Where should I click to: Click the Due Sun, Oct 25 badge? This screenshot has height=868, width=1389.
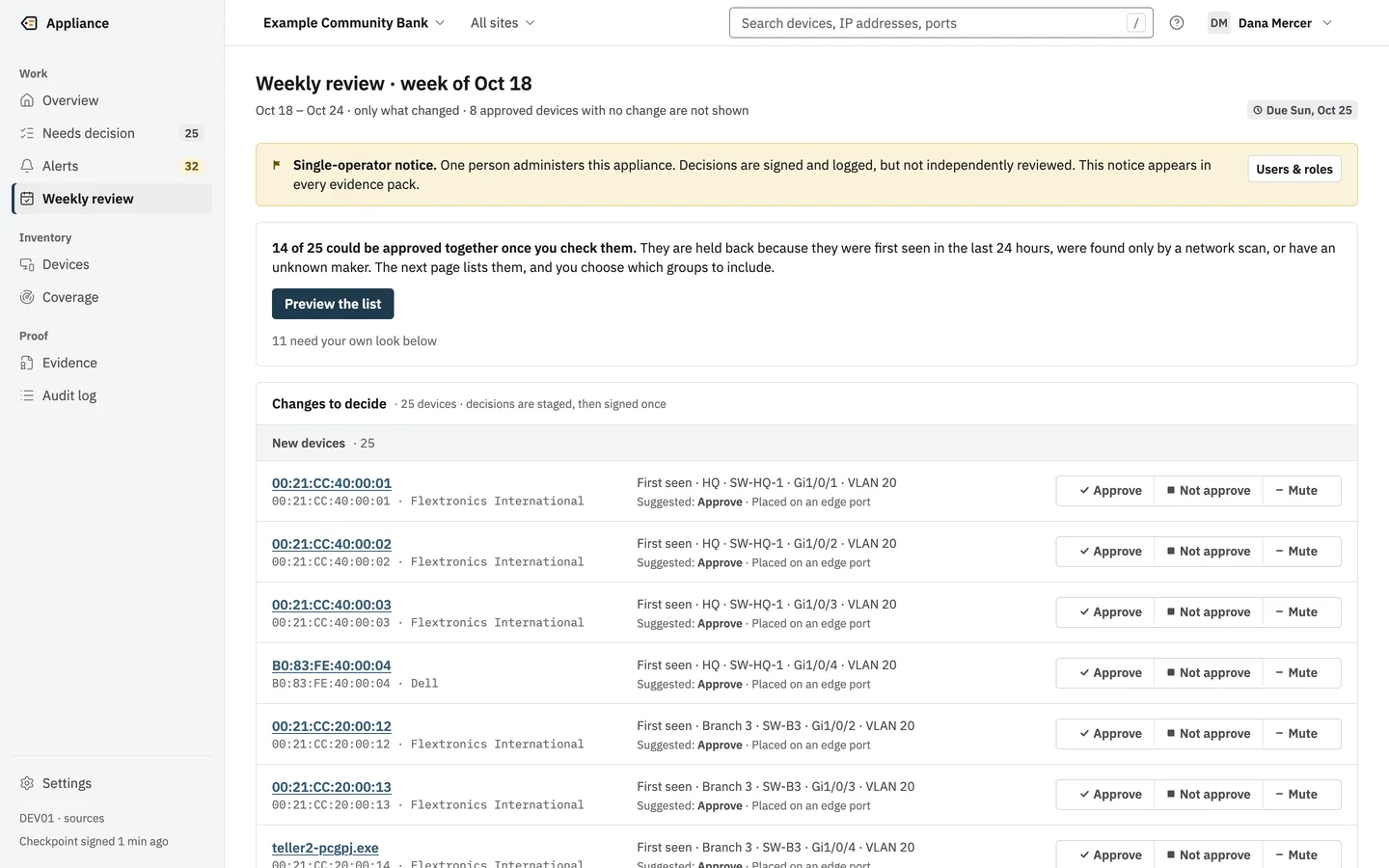[1302, 110]
